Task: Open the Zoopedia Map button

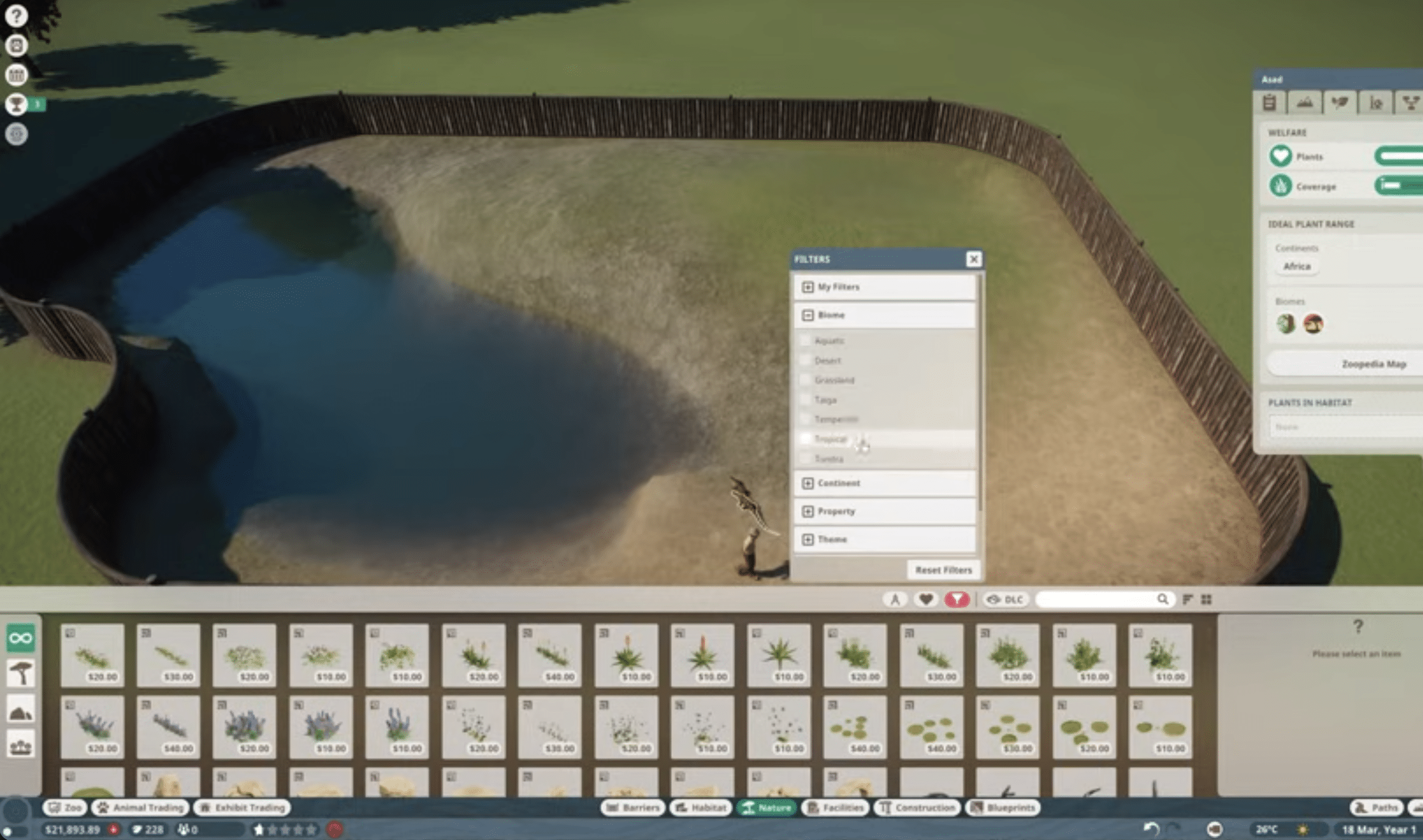Action: (1345, 364)
